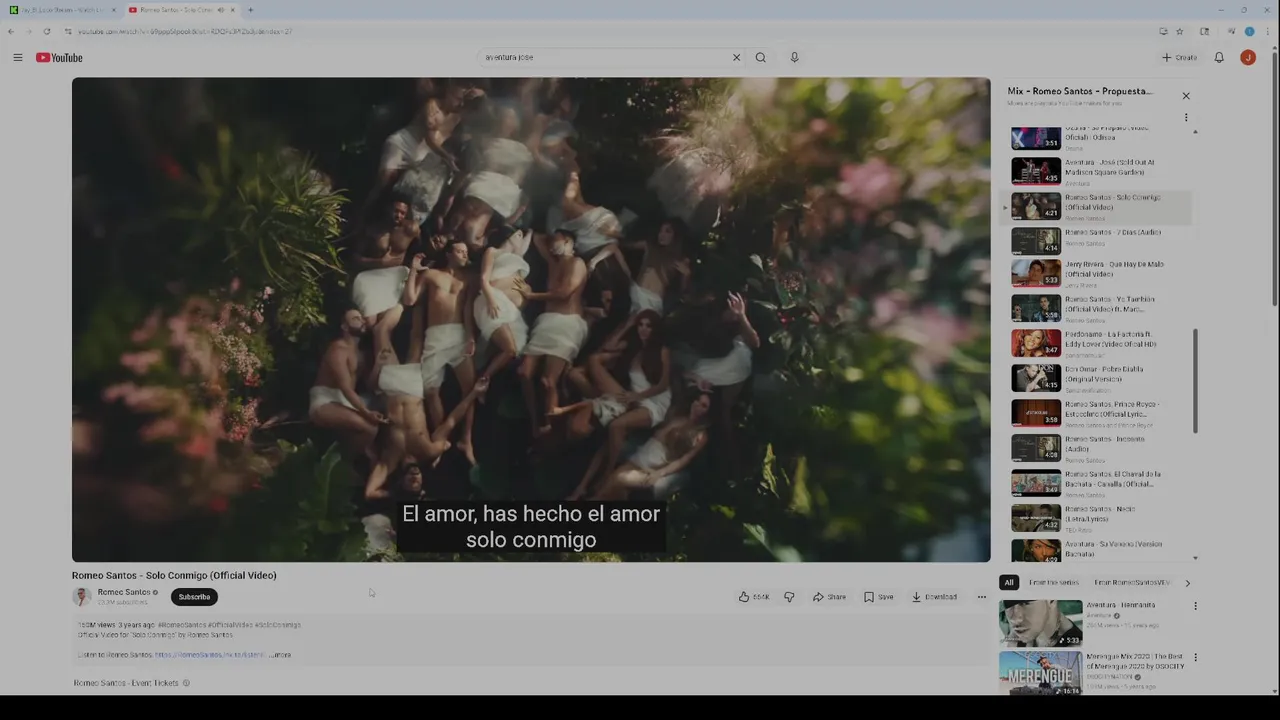Clear the search box with the X
The width and height of the screenshot is (1280, 720).
[736, 58]
